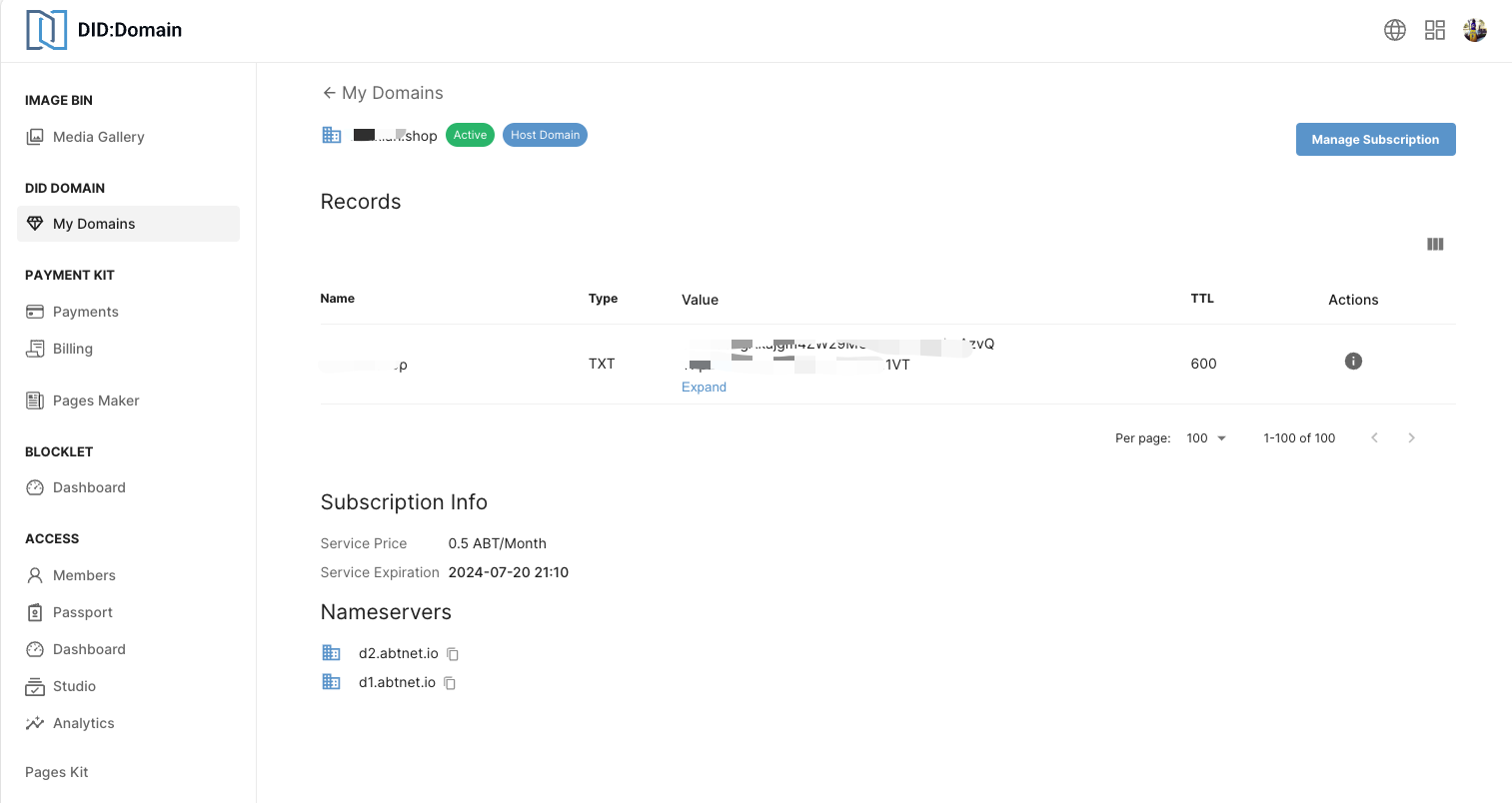Open the Per page 100 dropdown

pos(1206,438)
